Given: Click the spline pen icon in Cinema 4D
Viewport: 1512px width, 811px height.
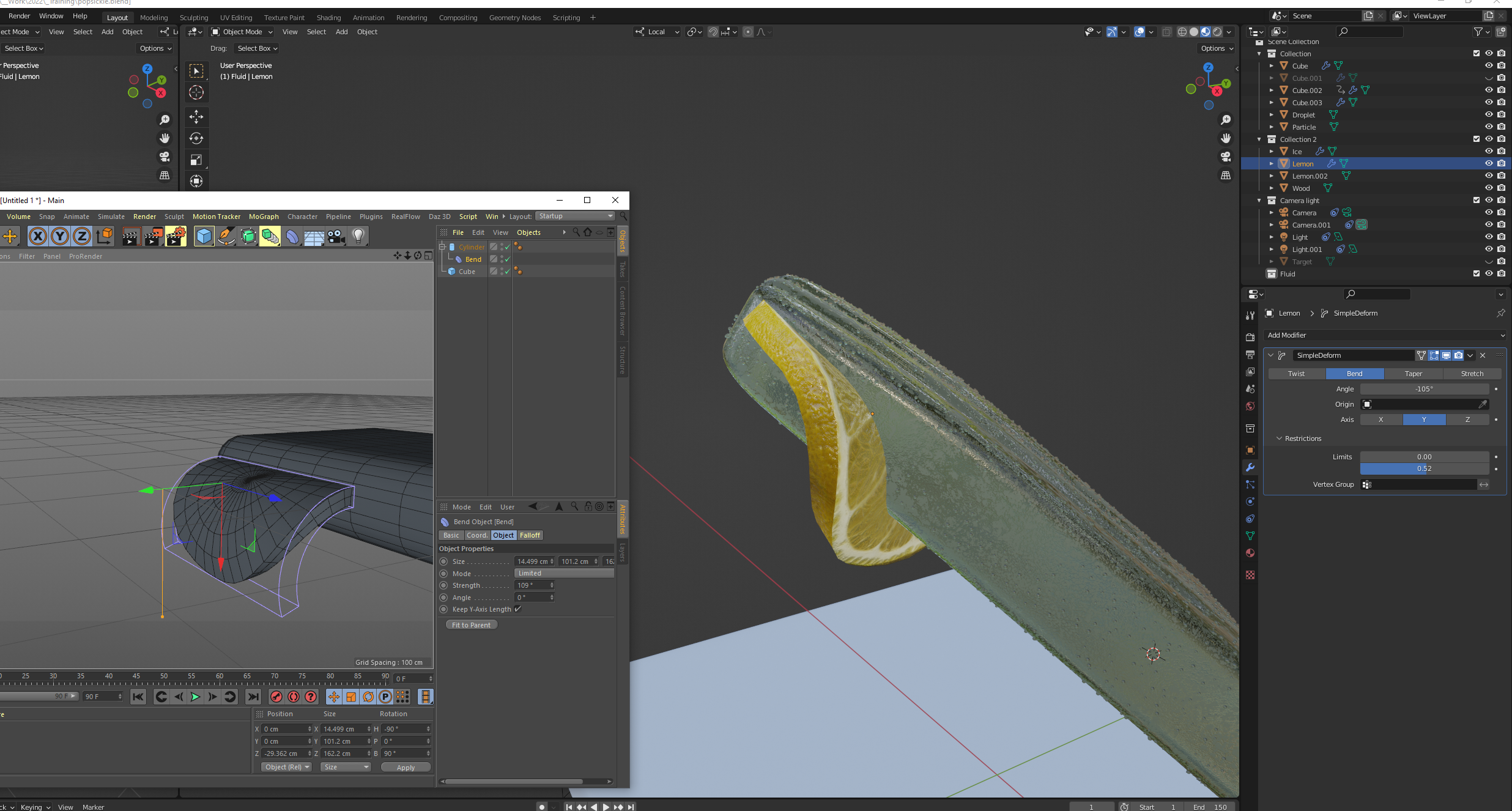Looking at the screenshot, I should pos(226,236).
